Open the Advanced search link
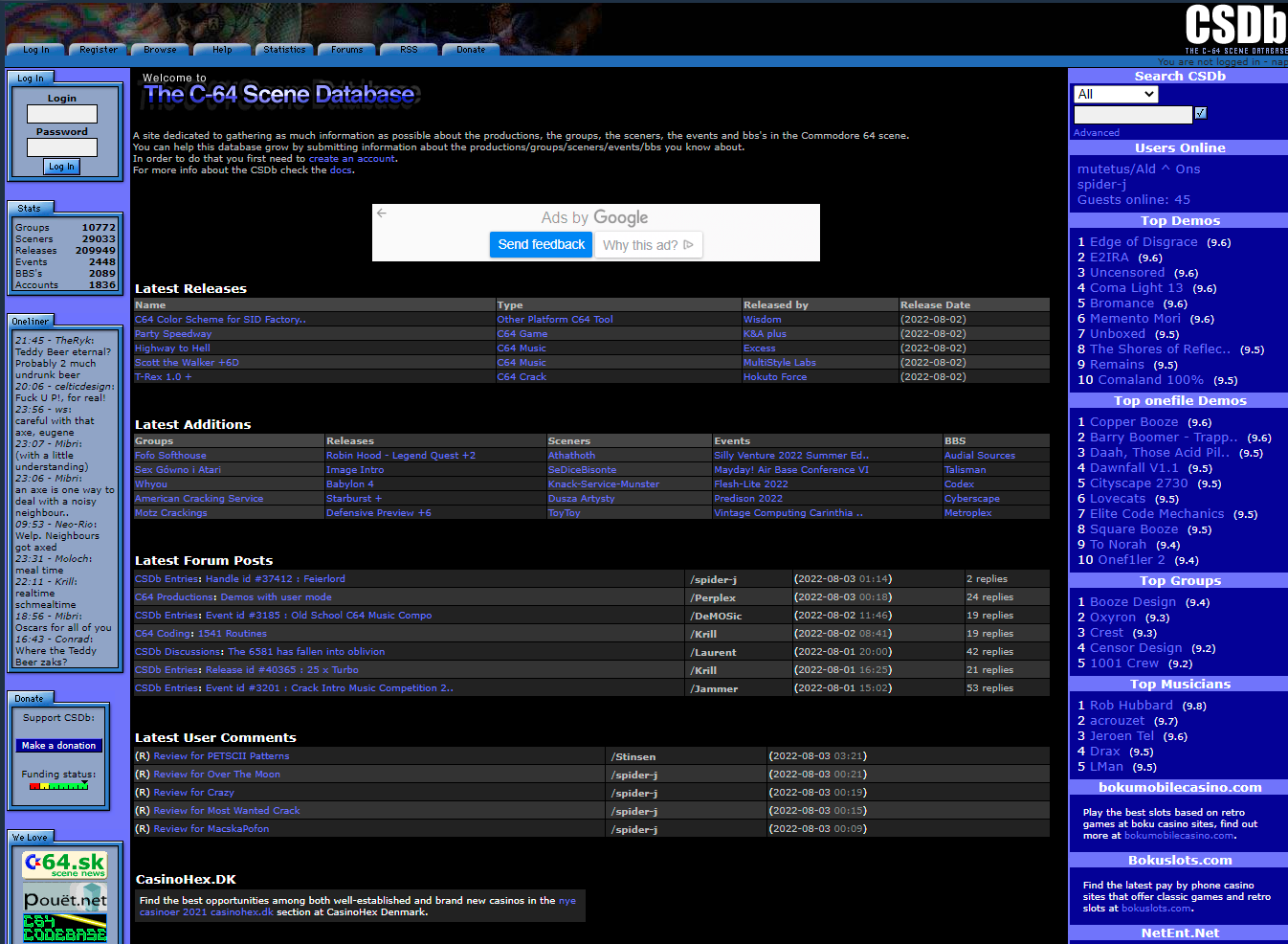Viewport: 1288px width, 944px height. tap(1097, 133)
